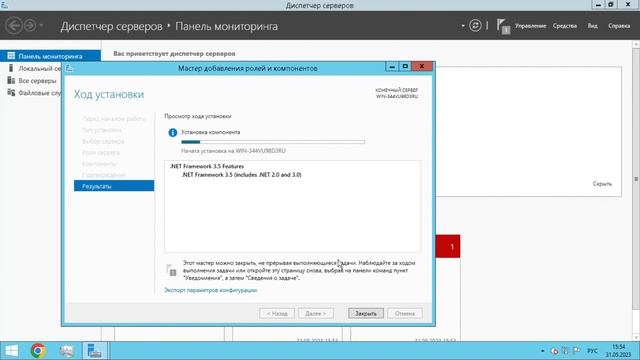Click the Результаты step in the wizard

click(114, 186)
